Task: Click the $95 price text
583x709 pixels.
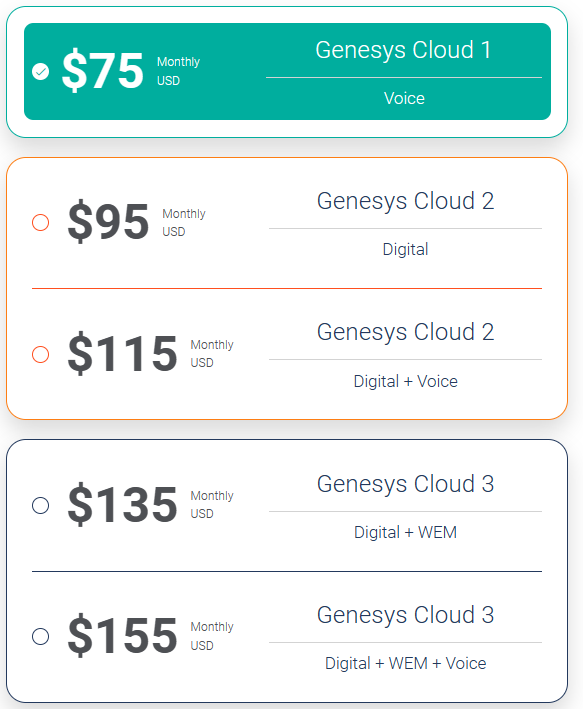Action: pyautogui.click(x=108, y=222)
